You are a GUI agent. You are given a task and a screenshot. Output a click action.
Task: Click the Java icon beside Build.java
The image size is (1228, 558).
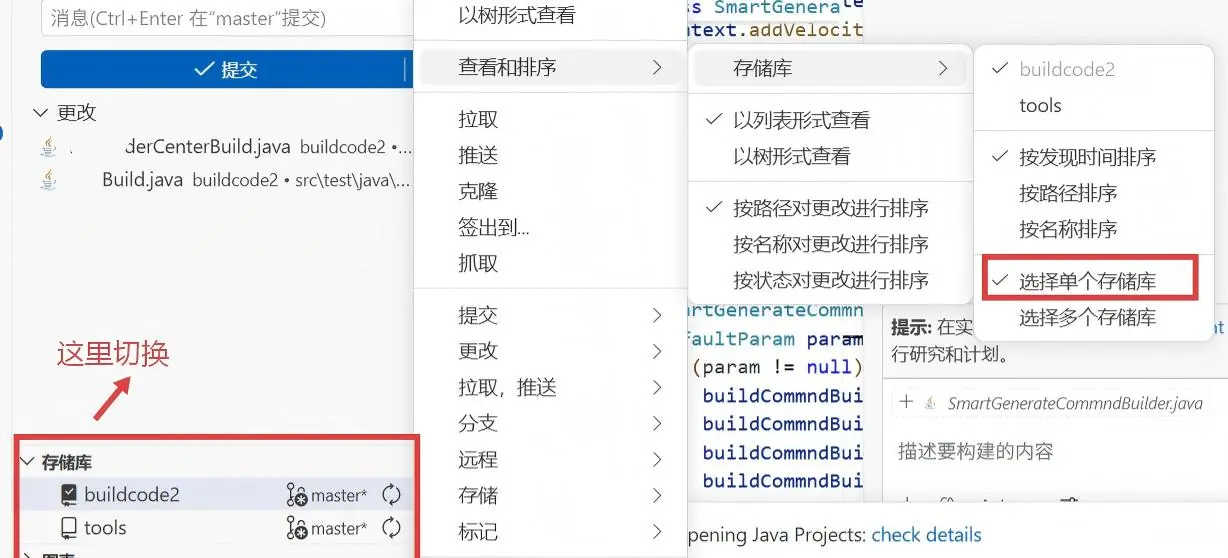[48, 180]
